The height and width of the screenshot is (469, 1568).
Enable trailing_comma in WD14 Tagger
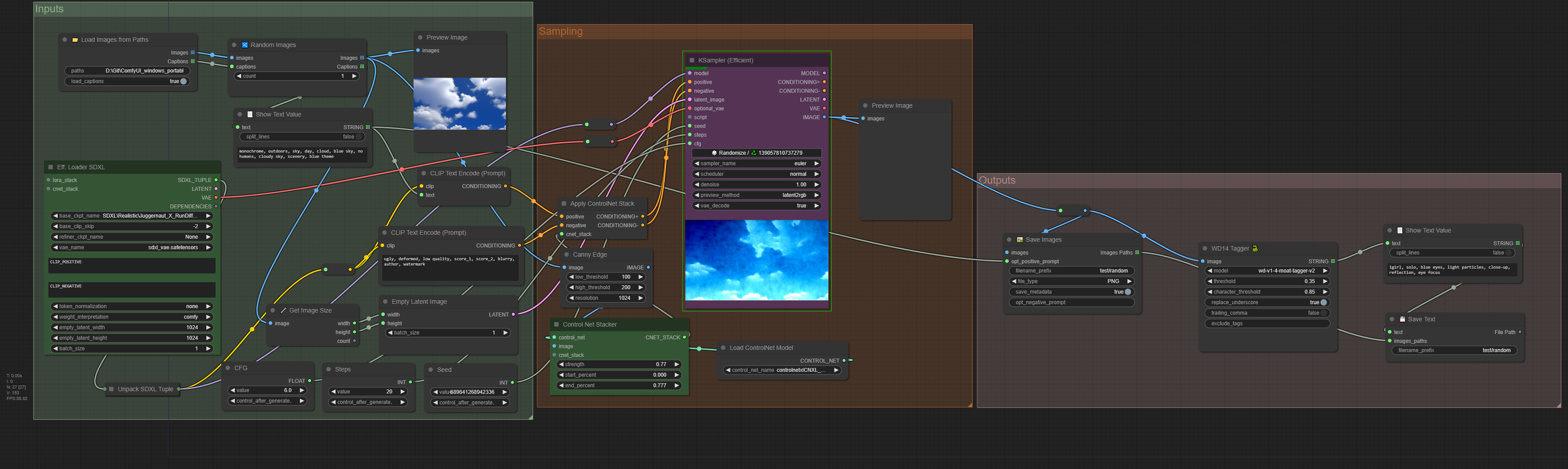click(x=1323, y=313)
